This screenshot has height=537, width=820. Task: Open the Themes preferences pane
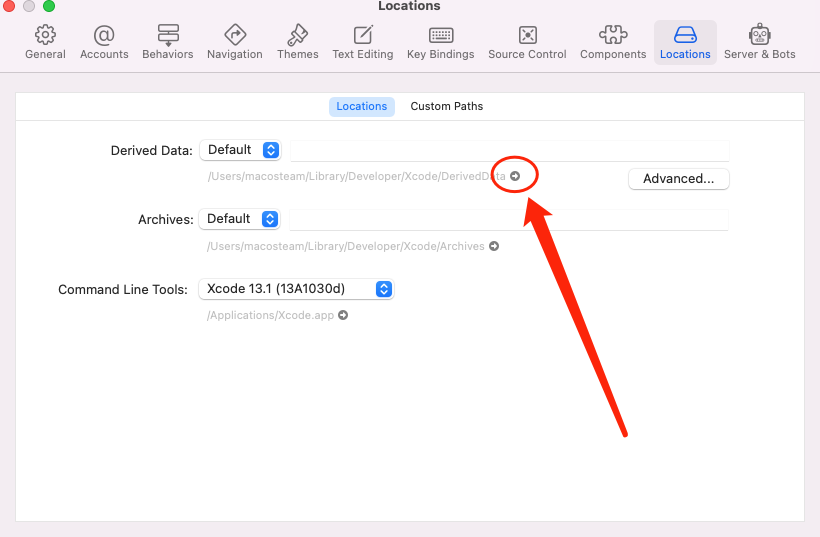298,42
